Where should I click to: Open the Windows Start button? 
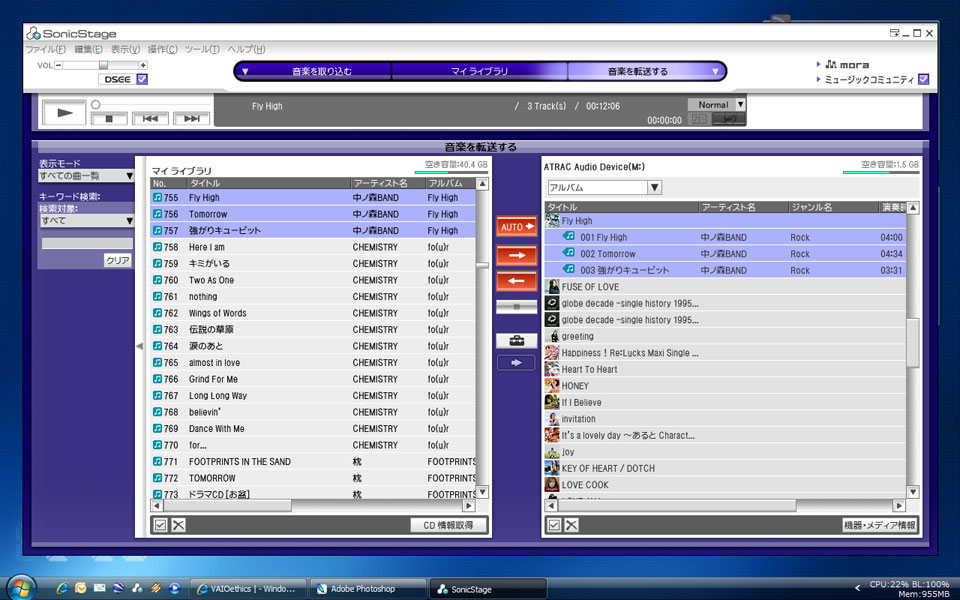[x=21, y=588]
